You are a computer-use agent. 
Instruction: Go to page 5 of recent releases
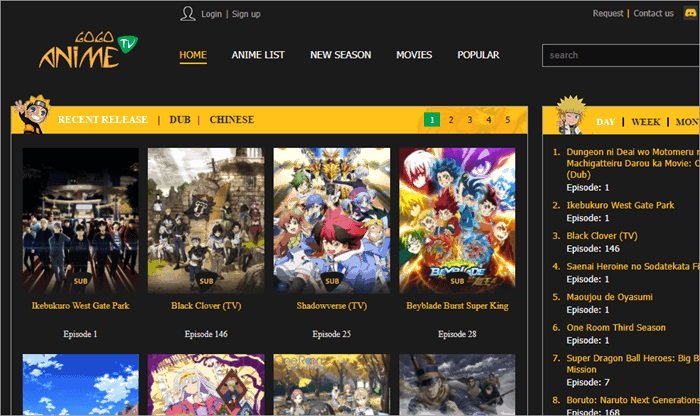pos(508,120)
